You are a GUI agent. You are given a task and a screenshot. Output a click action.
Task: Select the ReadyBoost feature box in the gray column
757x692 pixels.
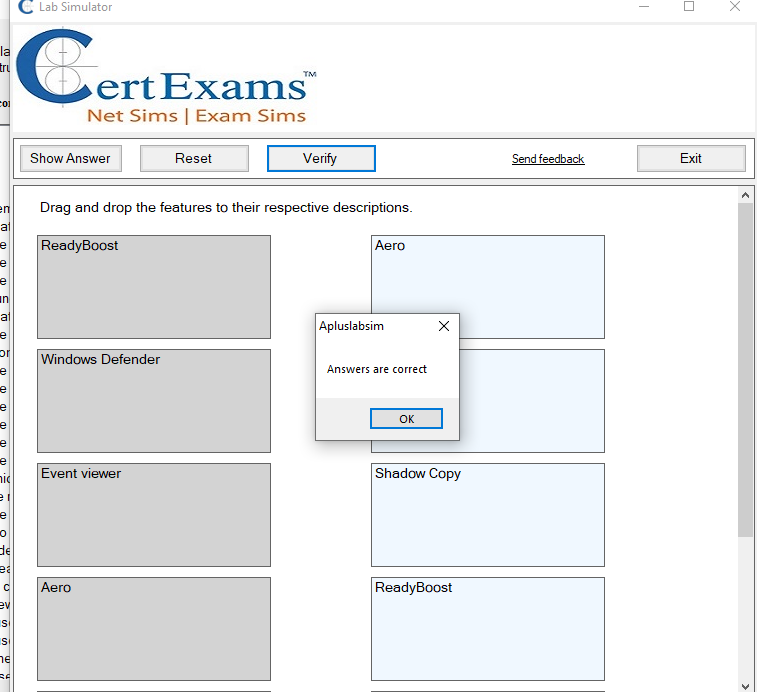(154, 287)
